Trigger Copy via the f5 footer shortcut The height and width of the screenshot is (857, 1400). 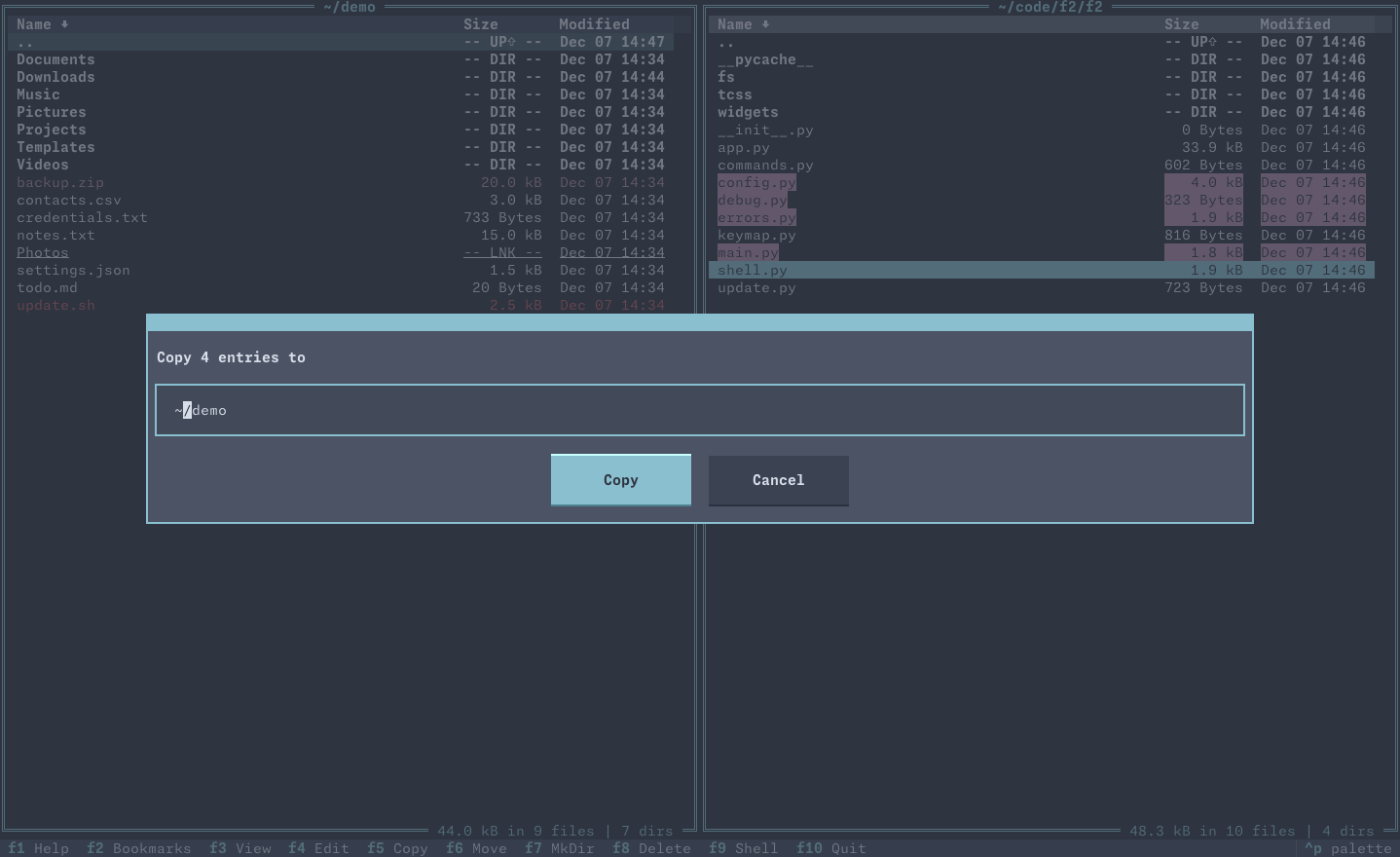point(397,848)
